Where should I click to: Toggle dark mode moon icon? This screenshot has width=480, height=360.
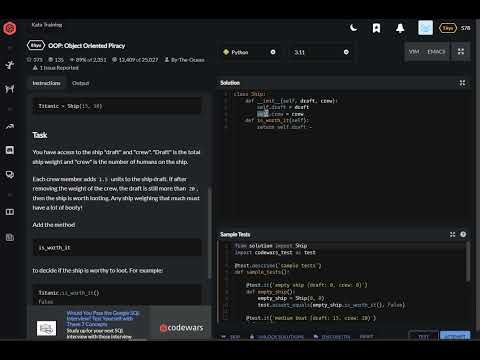(354, 28)
